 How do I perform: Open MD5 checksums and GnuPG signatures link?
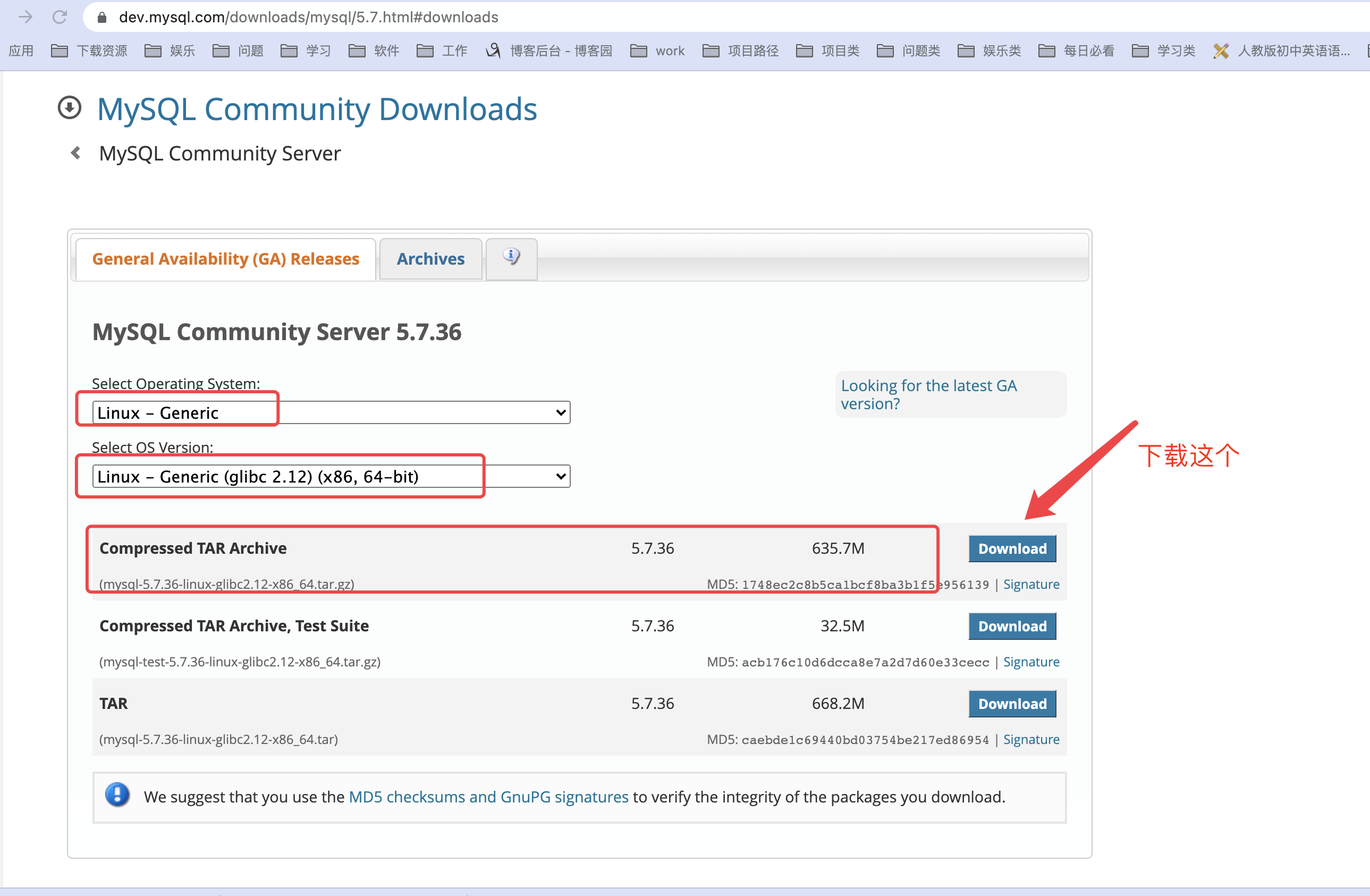point(489,797)
